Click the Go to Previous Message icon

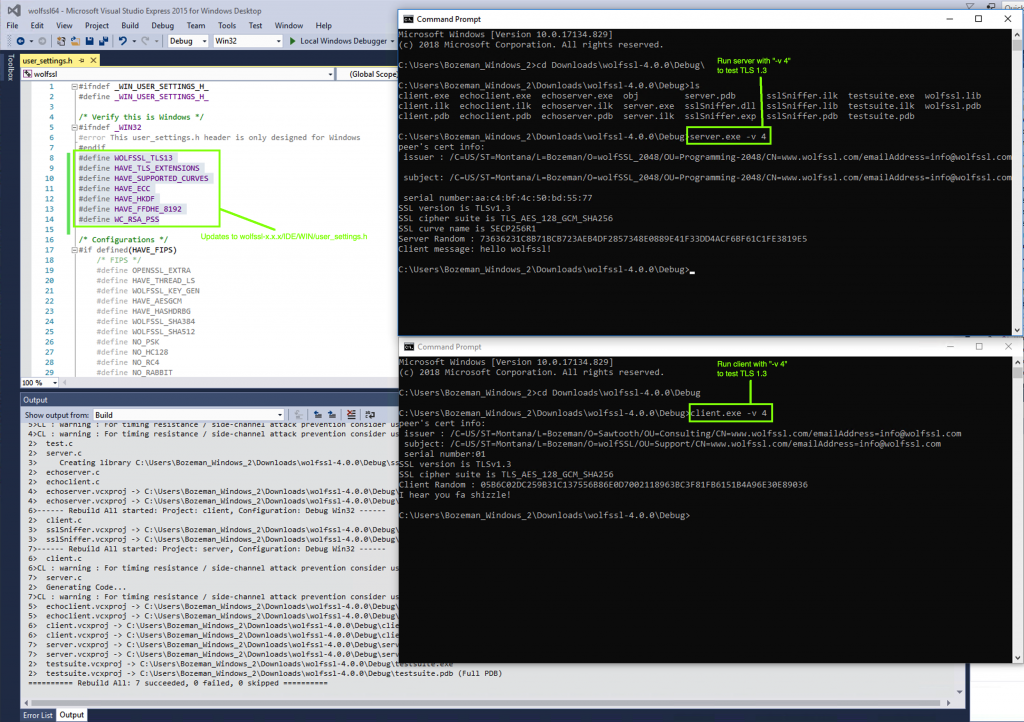[318, 413]
